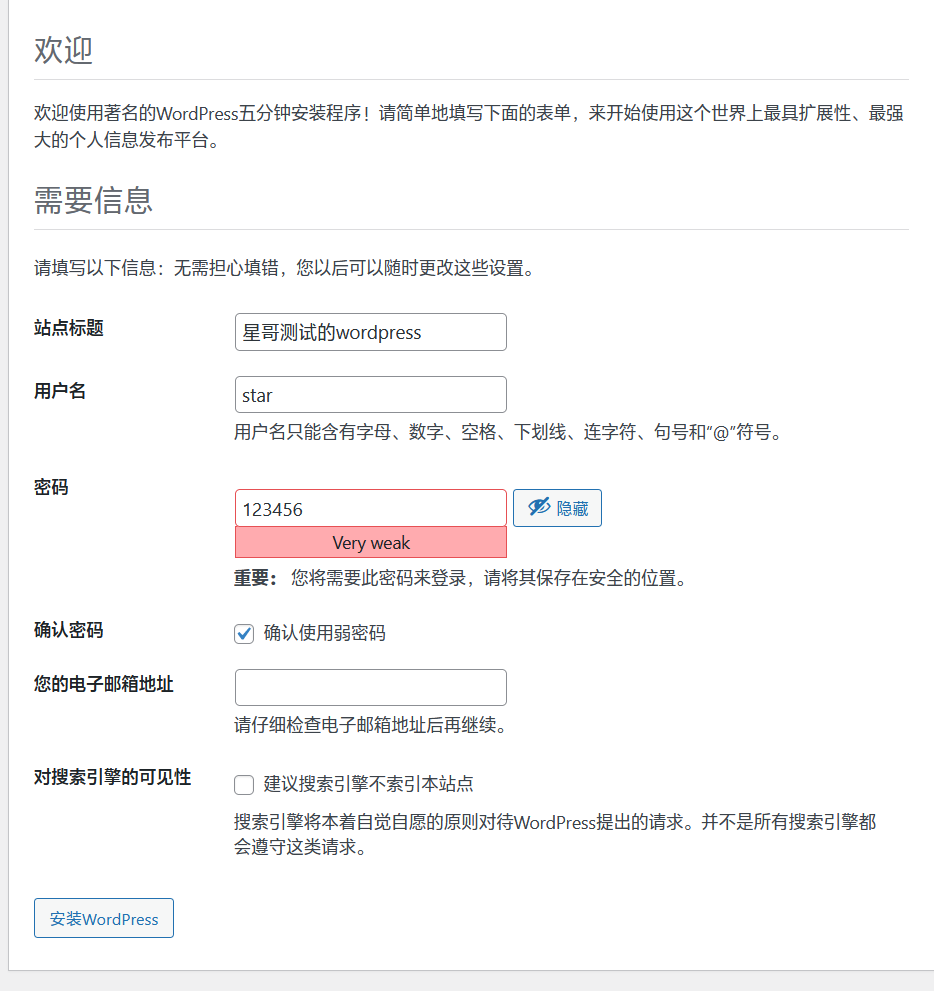Click the crossed-eye icon on the 隐藏 button
Screen dimensions: 934x991
[x=539, y=507]
